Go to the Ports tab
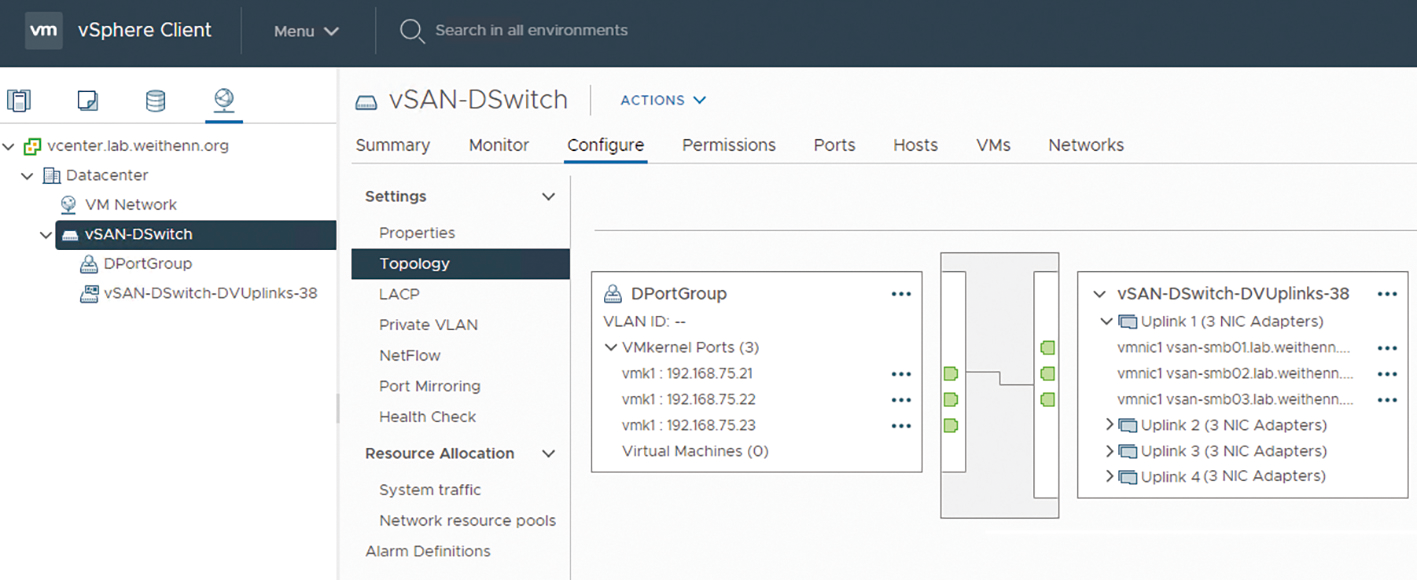 (x=835, y=145)
